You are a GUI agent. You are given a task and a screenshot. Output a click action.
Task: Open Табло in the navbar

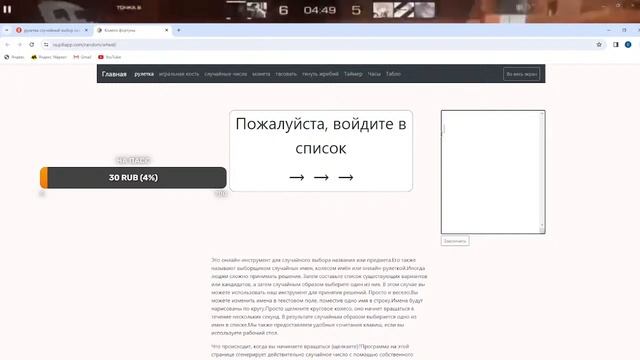coord(393,74)
